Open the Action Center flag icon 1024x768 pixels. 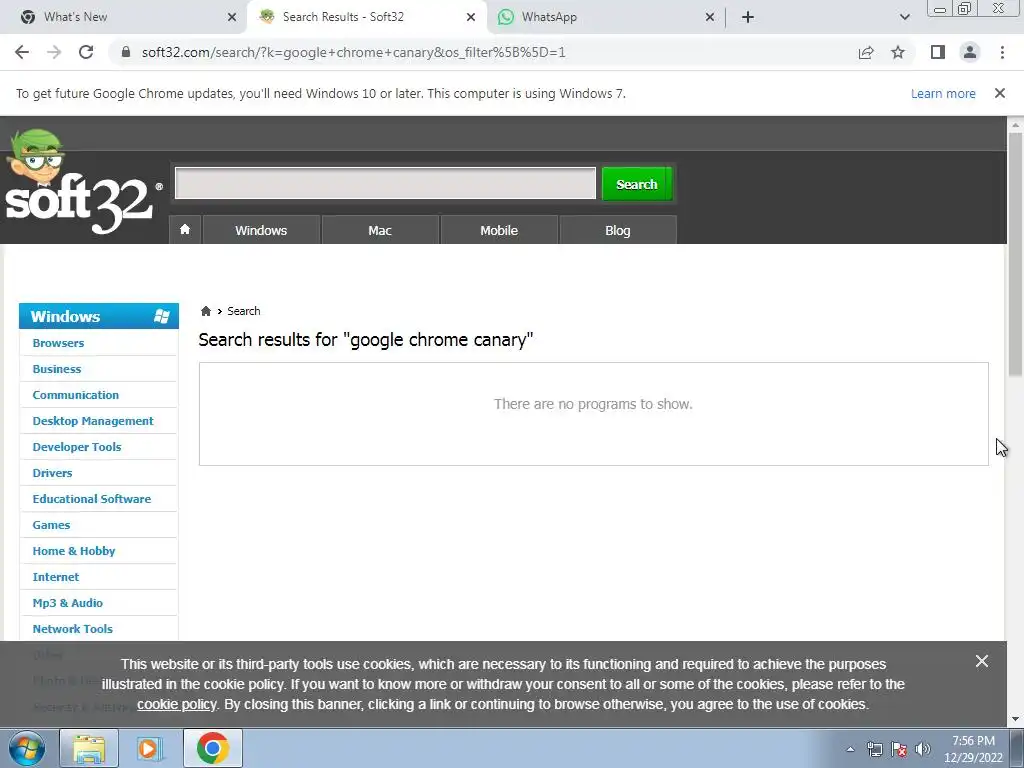click(899, 749)
